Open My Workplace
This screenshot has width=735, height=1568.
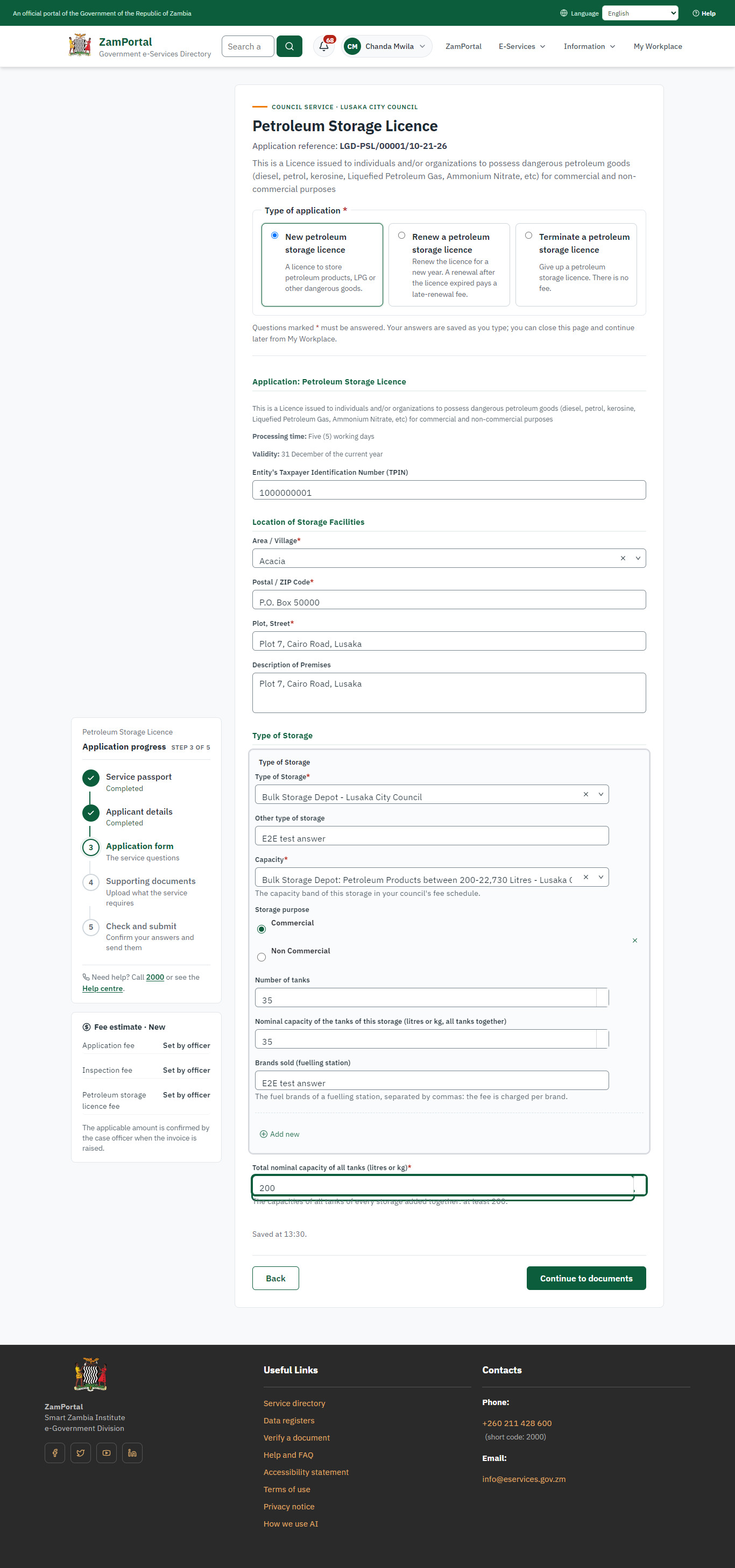pos(658,46)
